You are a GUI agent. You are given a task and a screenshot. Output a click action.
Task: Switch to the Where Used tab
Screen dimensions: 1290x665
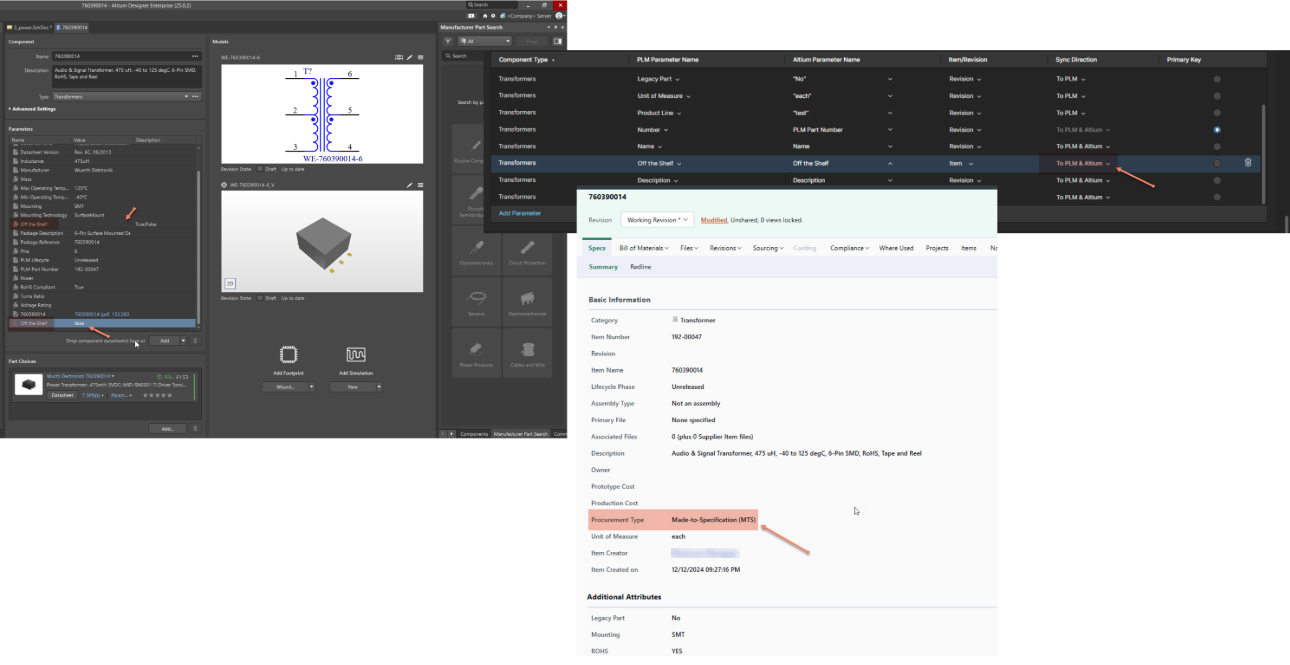coord(895,248)
